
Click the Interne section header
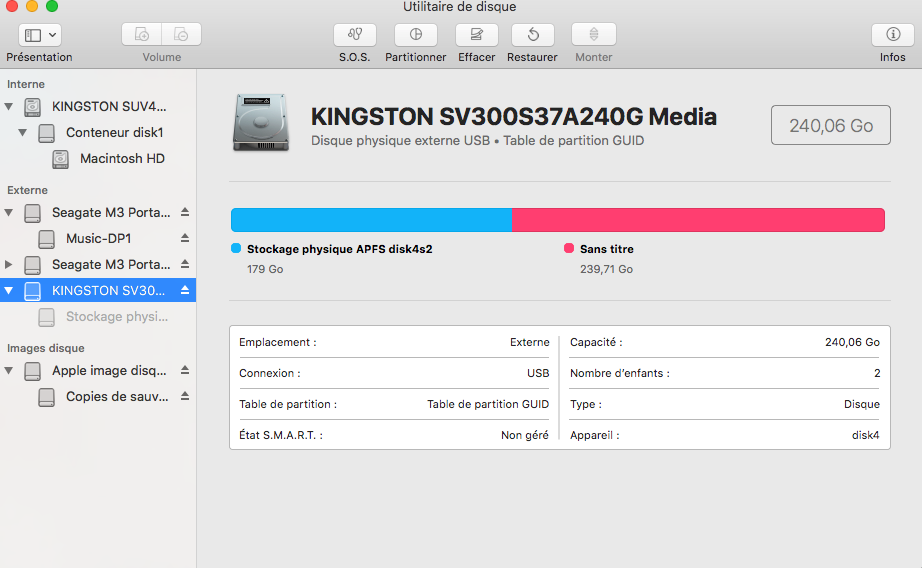point(26,84)
